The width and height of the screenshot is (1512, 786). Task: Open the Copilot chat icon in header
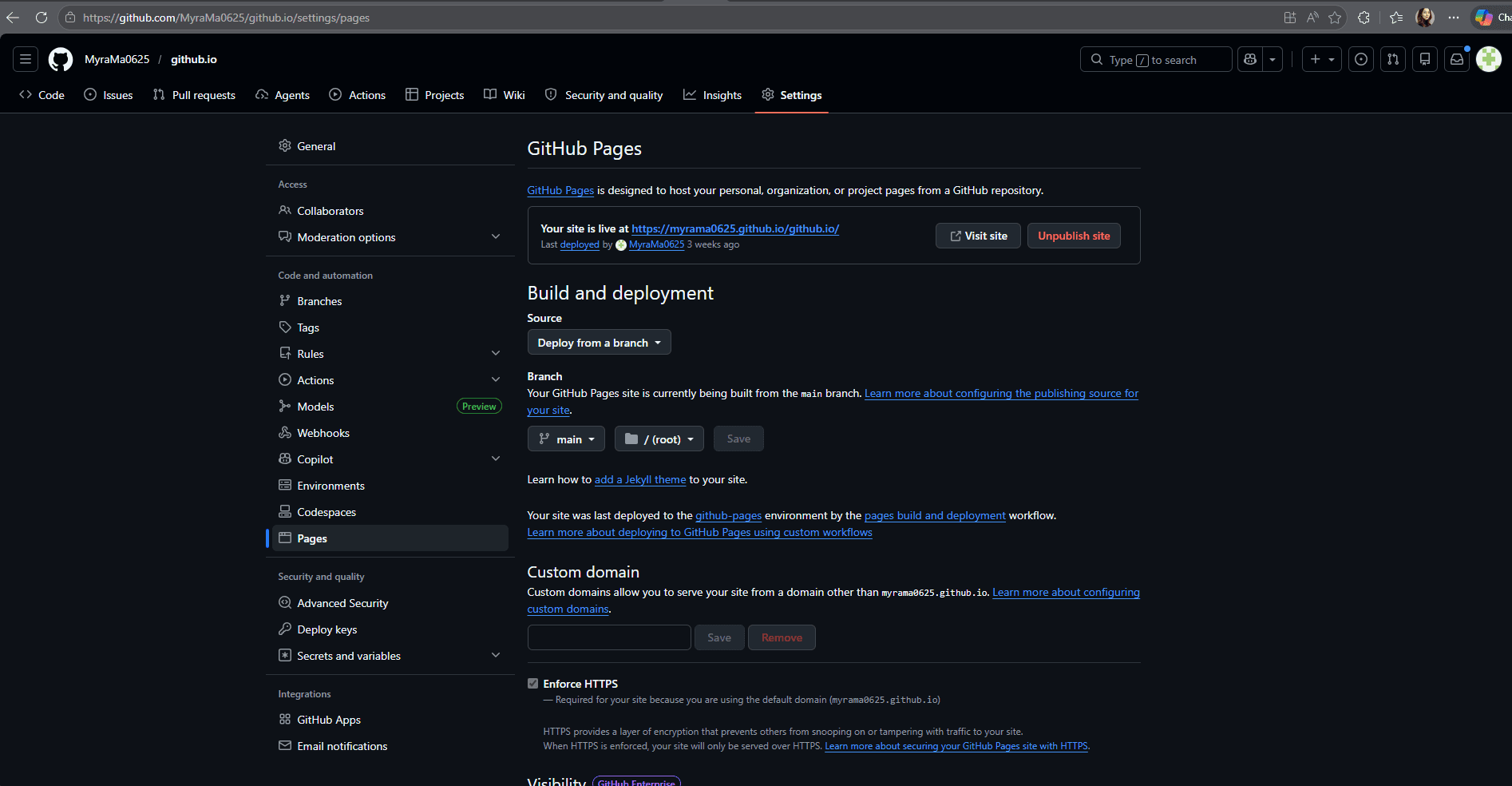[x=1250, y=59]
